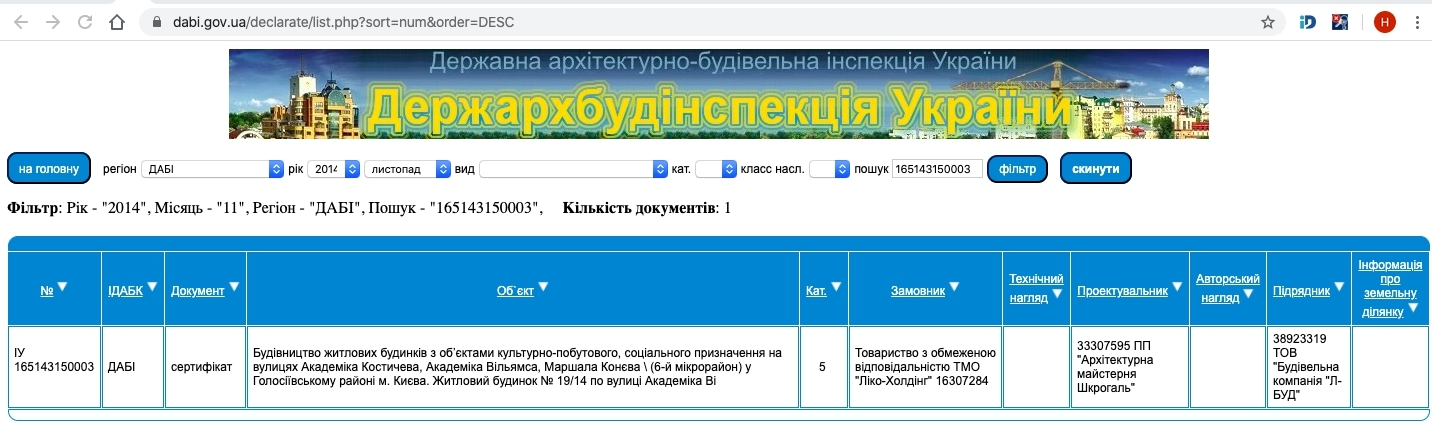This screenshot has height=425, width=1432.
Task: Click the sort arrow beside Кат. header
Action: (836, 287)
